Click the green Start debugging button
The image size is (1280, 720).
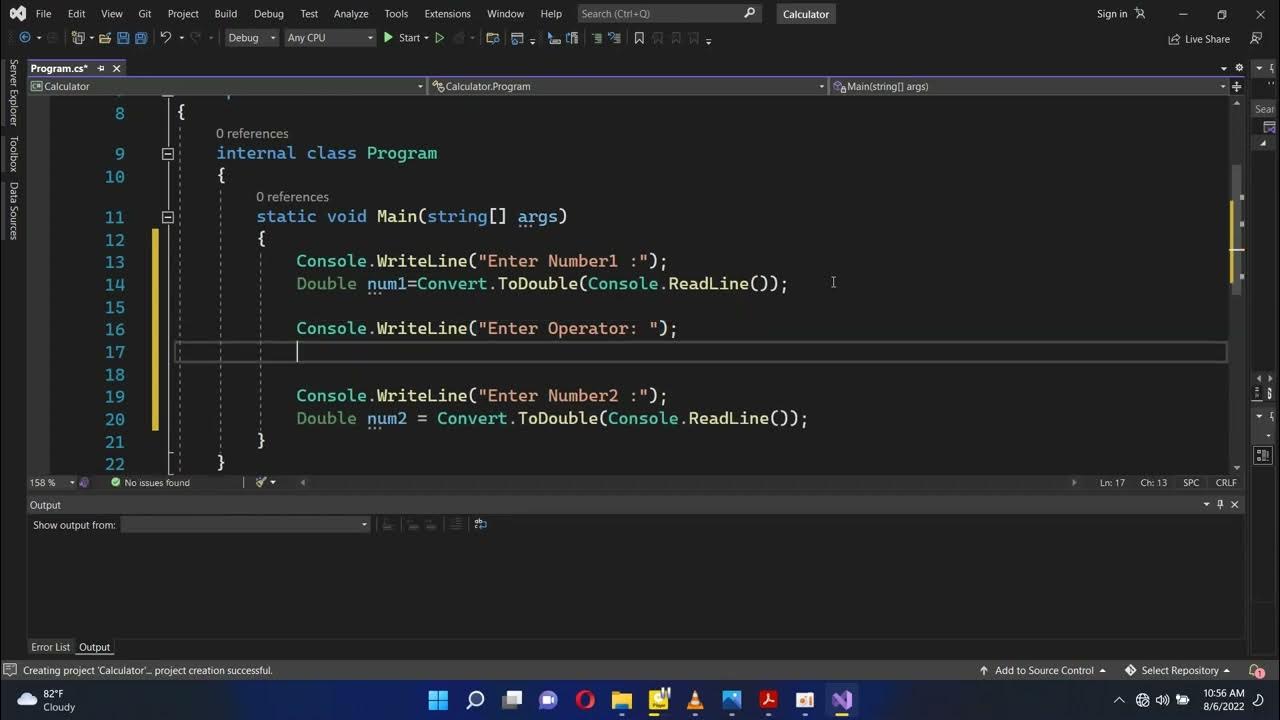402,38
